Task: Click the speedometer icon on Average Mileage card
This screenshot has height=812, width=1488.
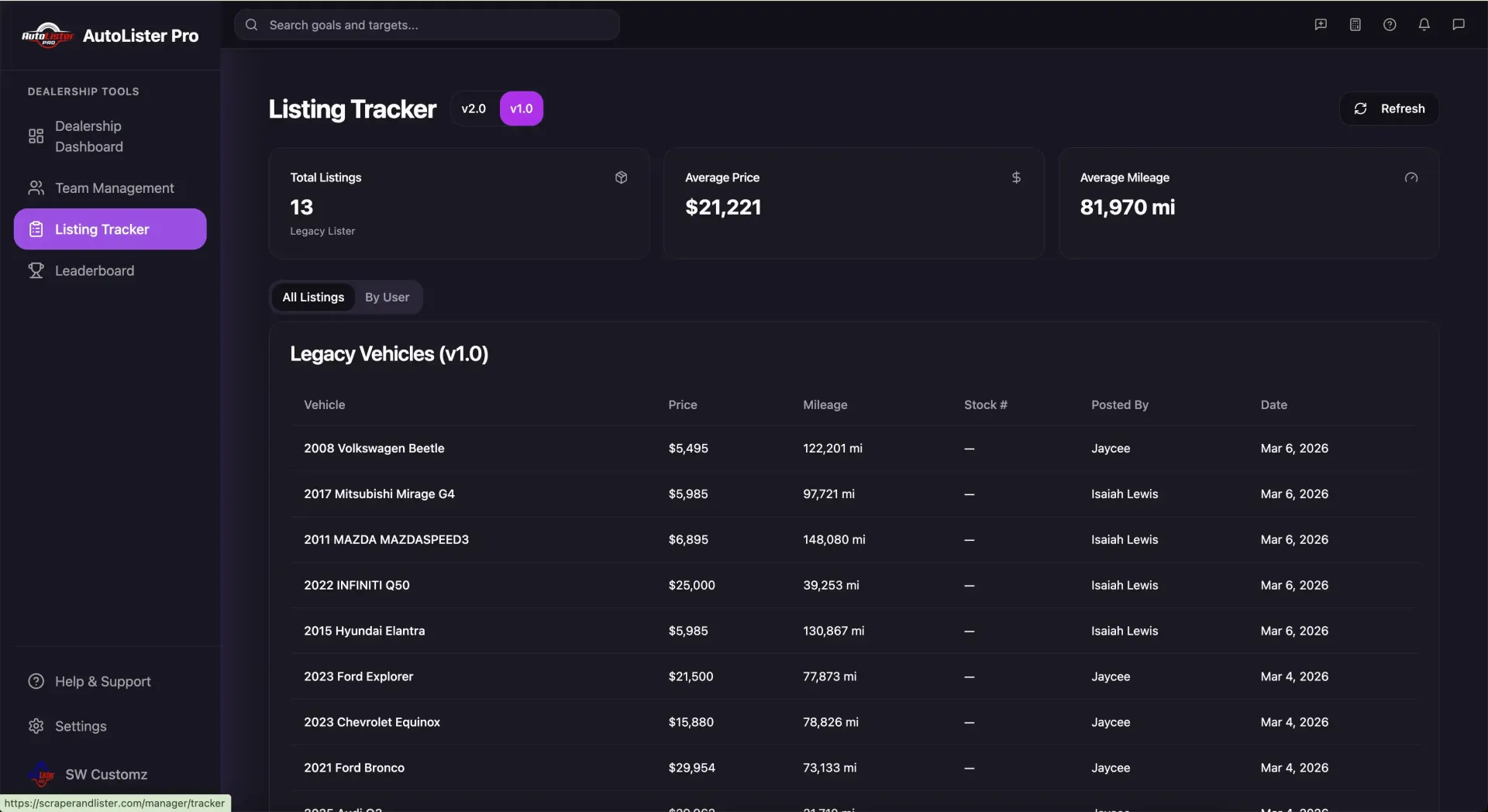Action: pyautogui.click(x=1410, y=177)
